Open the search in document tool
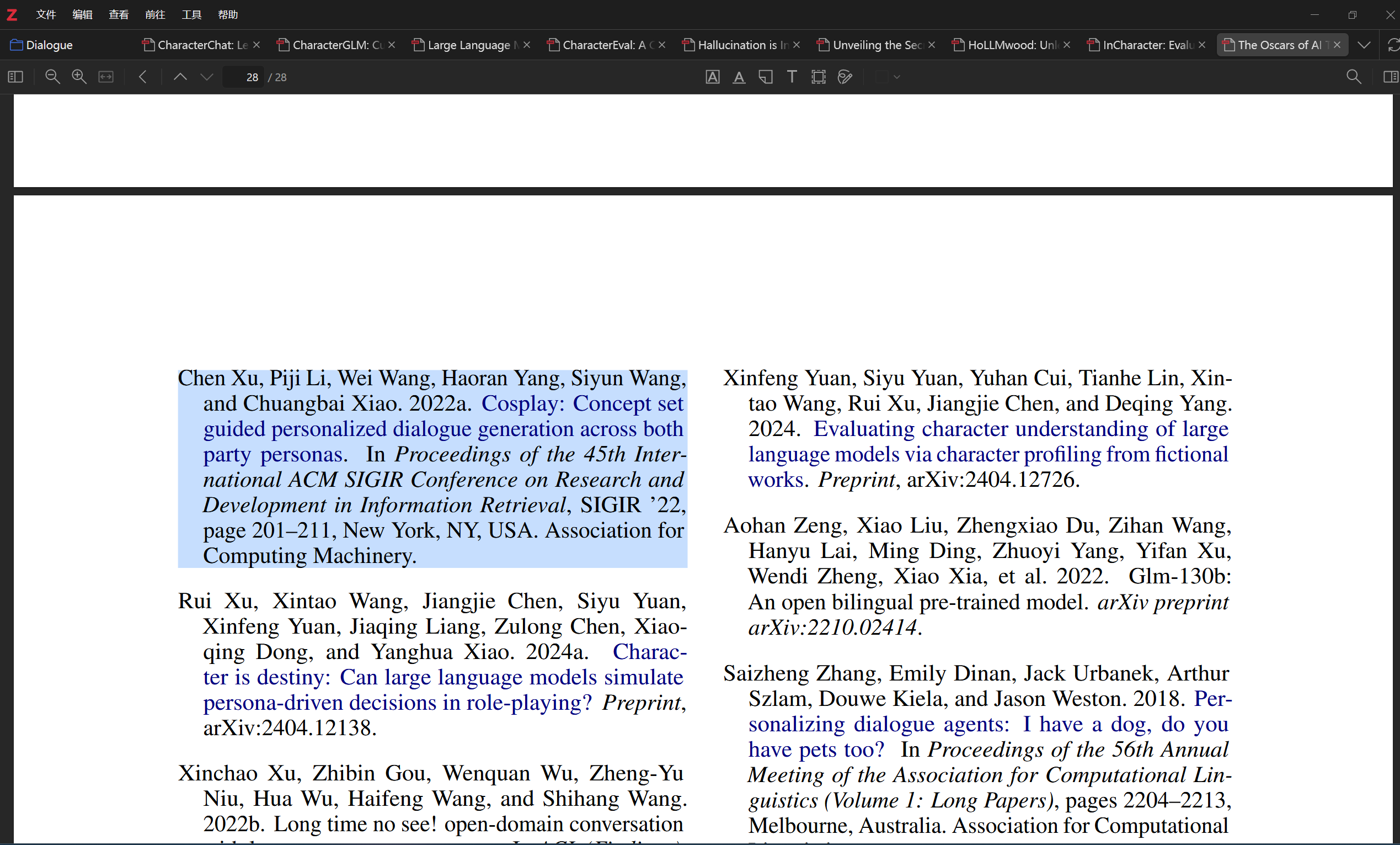The height and width of the screenshot is (845, 1400). tap(1354, 77)
